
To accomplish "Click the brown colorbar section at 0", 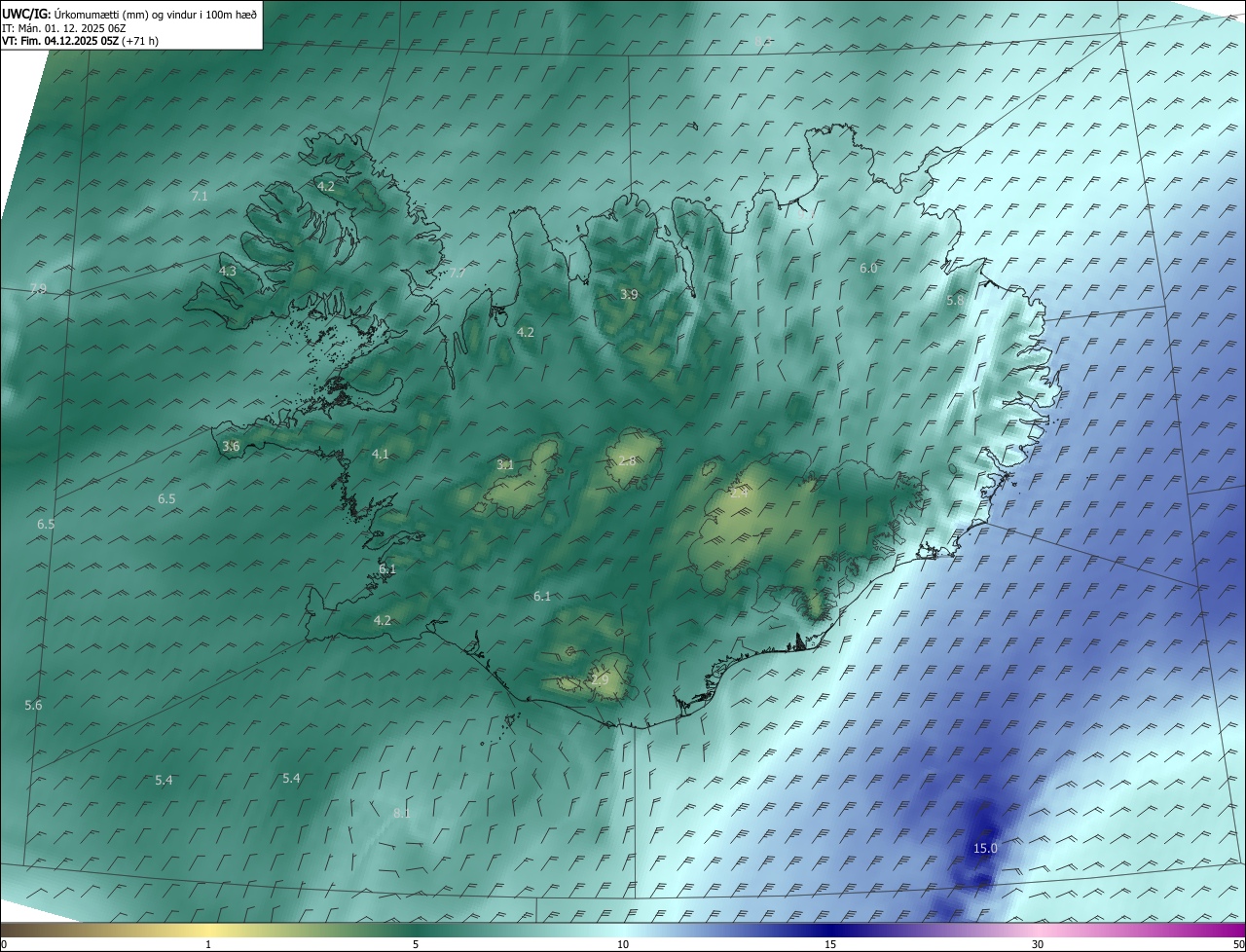I will tap(12, 930).
